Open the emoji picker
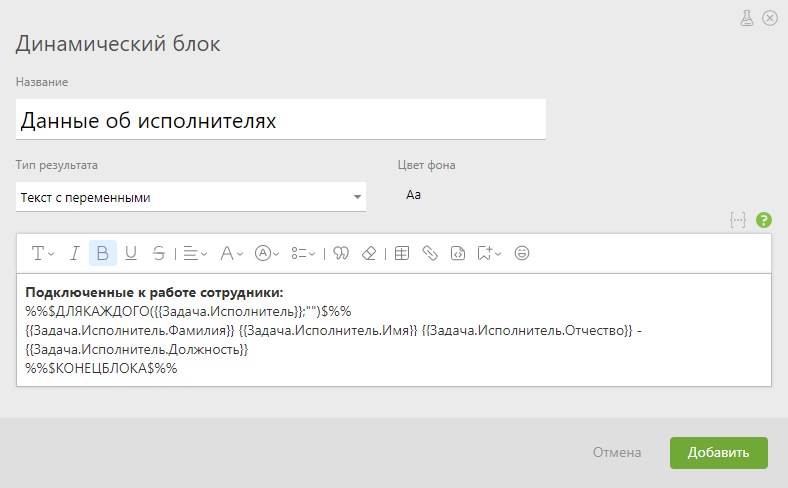Viewport: 788px width, 488px height. 522,253
